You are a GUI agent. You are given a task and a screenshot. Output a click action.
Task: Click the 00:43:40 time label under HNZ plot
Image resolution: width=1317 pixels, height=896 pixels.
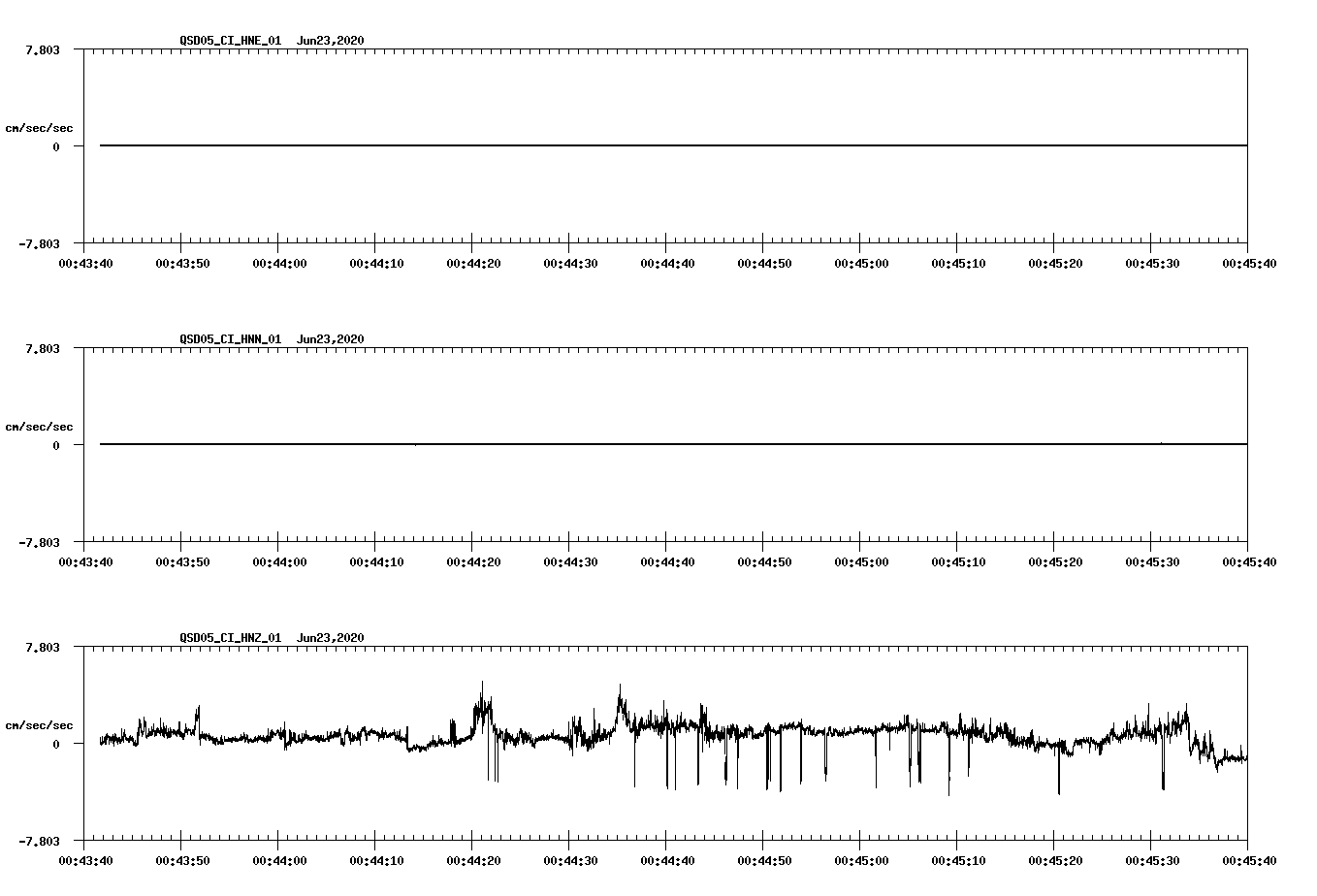[x=85, y=860]
